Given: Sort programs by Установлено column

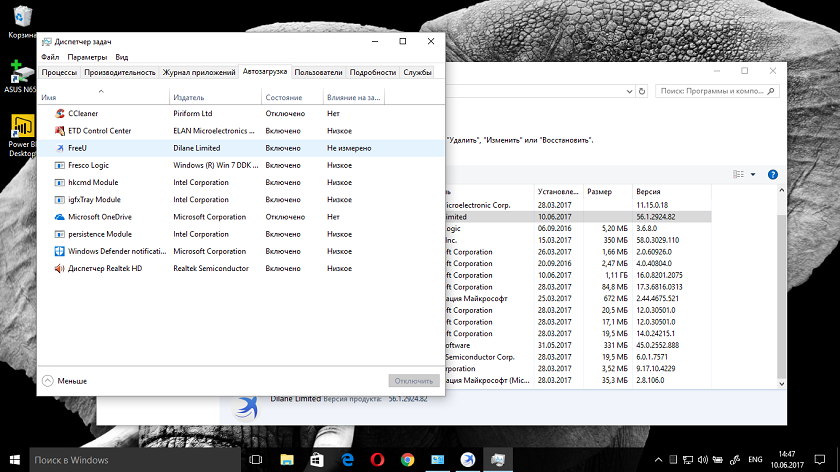Looking at the screenshot, I should point(559,191).
